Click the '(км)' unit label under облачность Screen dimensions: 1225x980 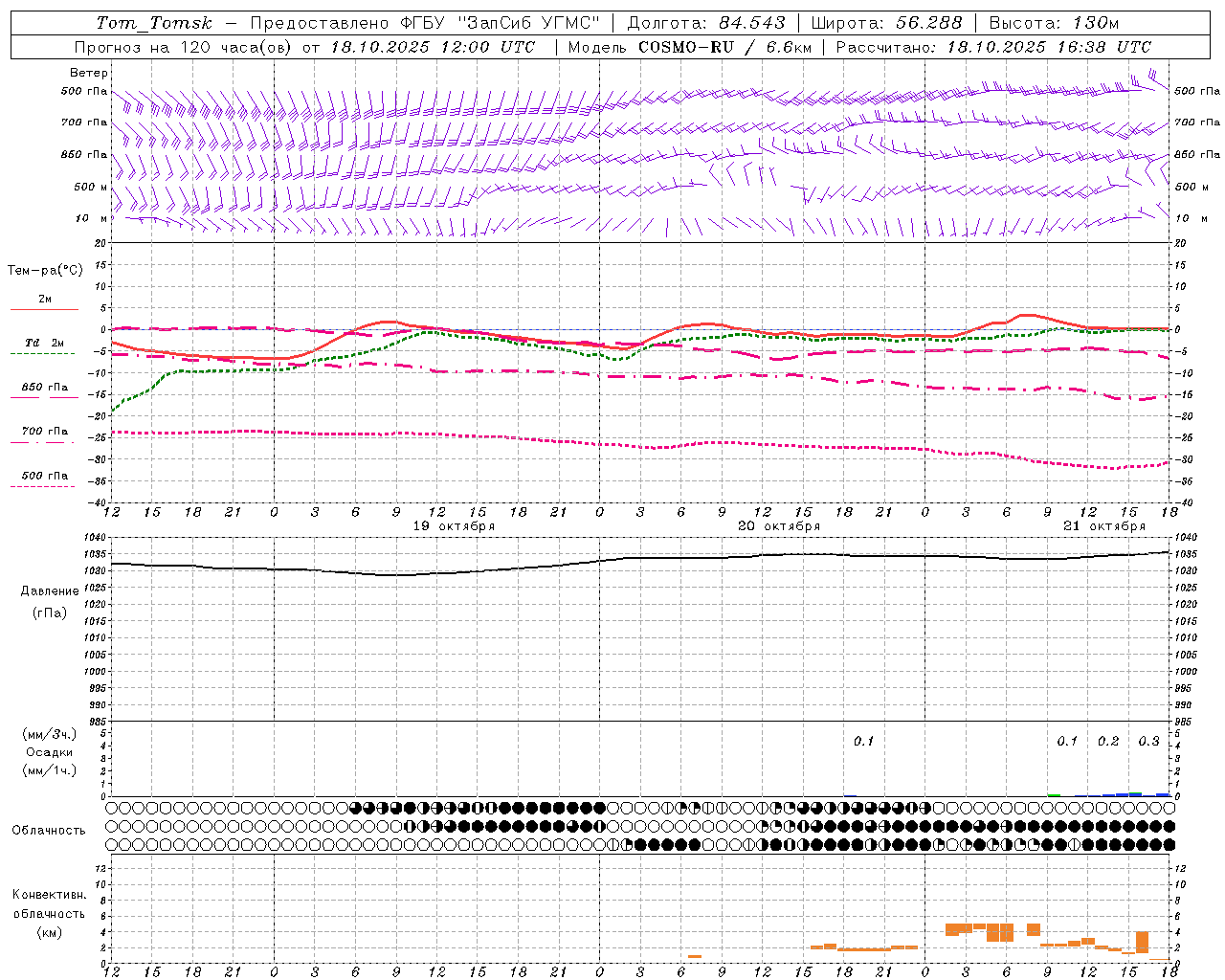(50, 932)
